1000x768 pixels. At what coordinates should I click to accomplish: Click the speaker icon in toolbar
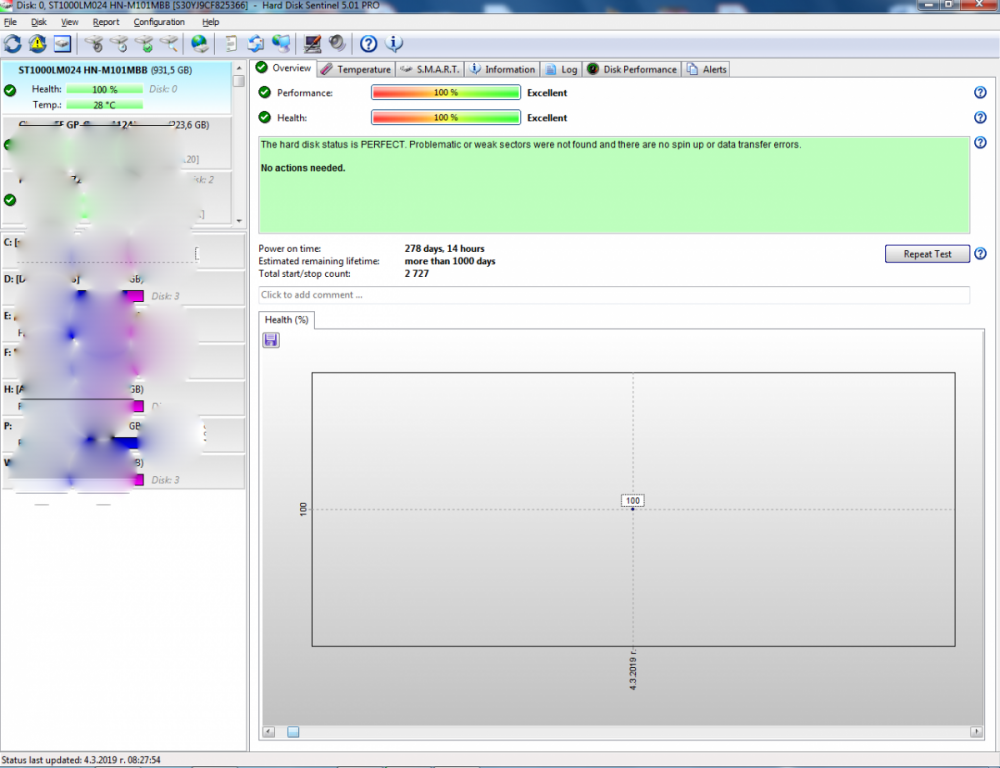click(x=337, y=43)
